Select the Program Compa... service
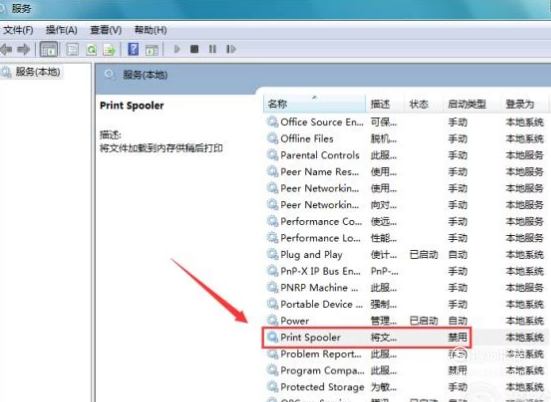The height and width of the screenshot is (402, 551). (x=406, y=370)
